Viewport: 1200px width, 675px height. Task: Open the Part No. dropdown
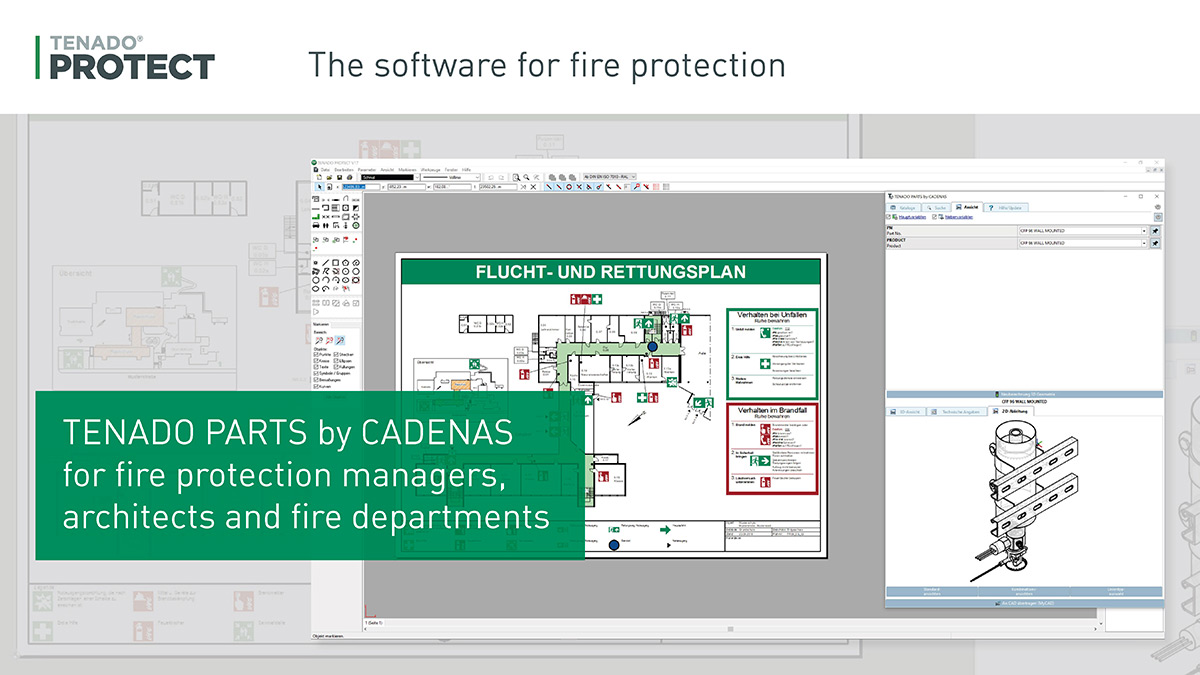1143,230
